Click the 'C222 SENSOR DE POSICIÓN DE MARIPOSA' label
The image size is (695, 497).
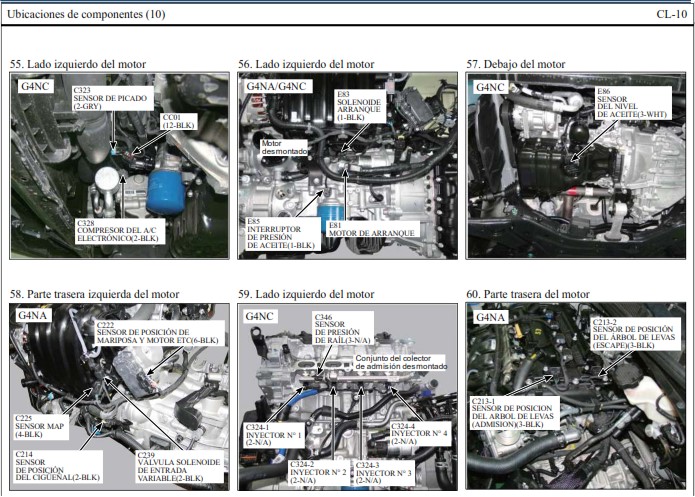point(159,333)
